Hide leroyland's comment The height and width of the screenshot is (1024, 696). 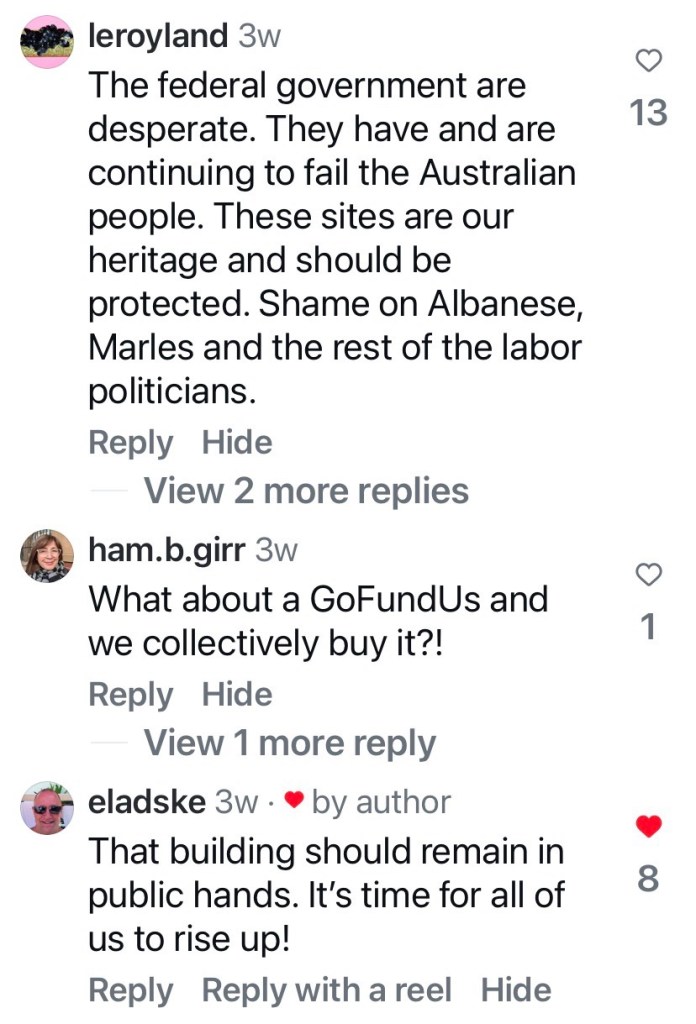point(237,442)
